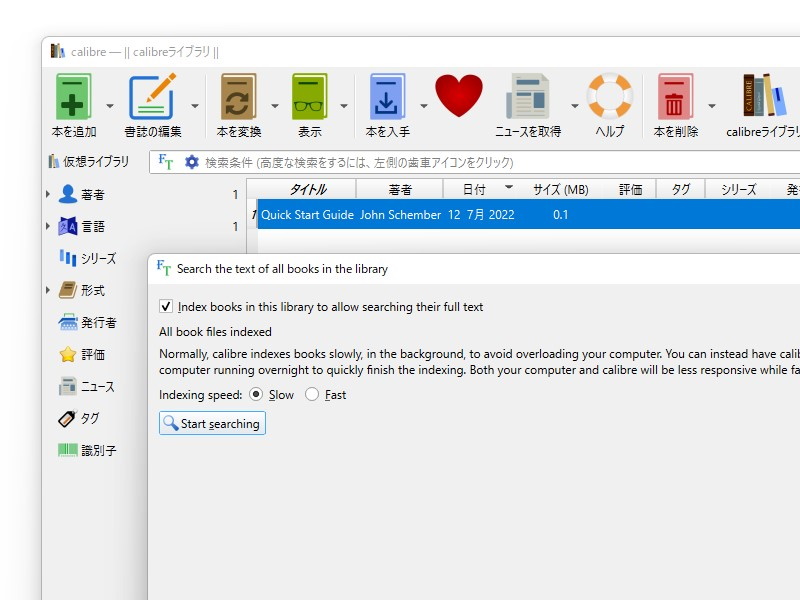Viewport: 800px width, 600px height.
Task: Expand the 形式 tree node arrow
Action: pos(47,290)
